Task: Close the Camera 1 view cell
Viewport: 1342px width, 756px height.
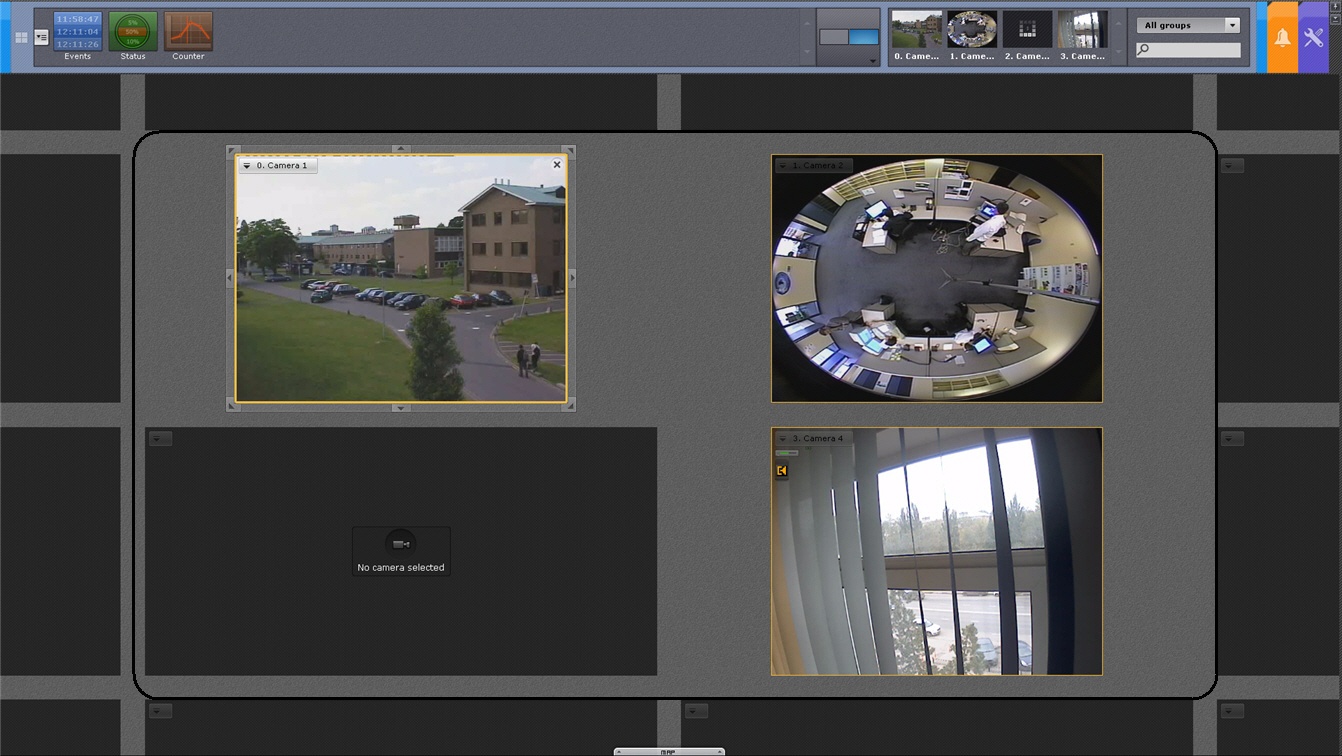Action: pos(557,165)
